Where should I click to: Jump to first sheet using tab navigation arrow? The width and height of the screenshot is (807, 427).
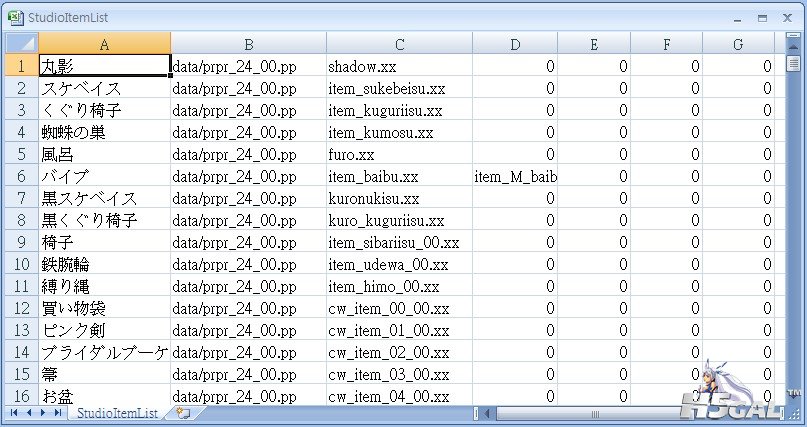point(15,412)
